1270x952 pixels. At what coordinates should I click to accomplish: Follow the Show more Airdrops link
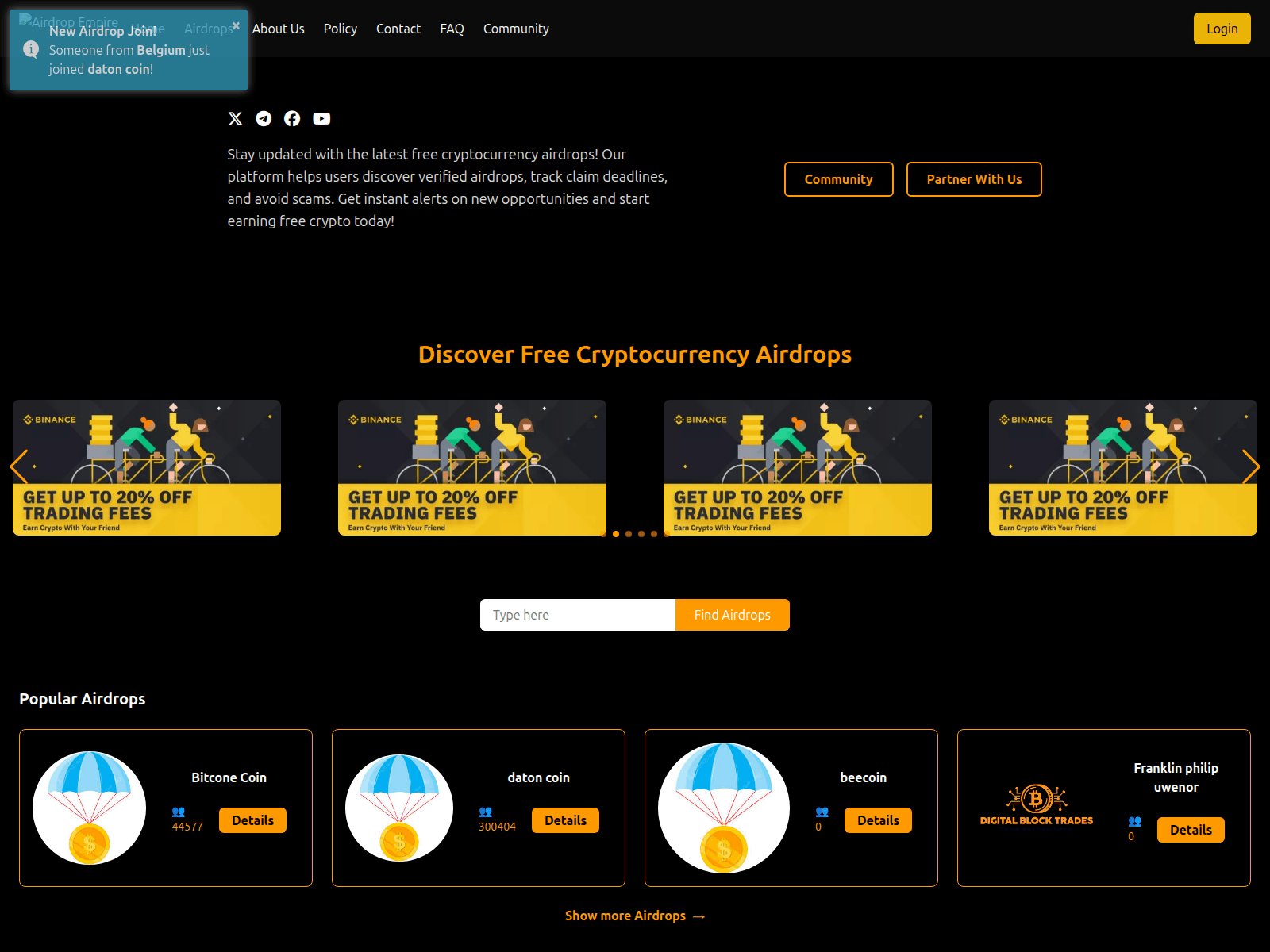tap(635, 916)
